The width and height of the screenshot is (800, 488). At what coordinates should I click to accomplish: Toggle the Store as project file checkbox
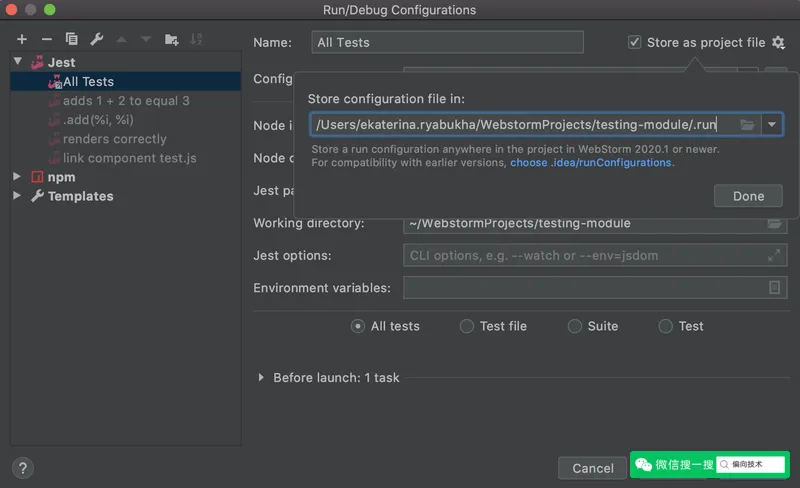(634, 42)
